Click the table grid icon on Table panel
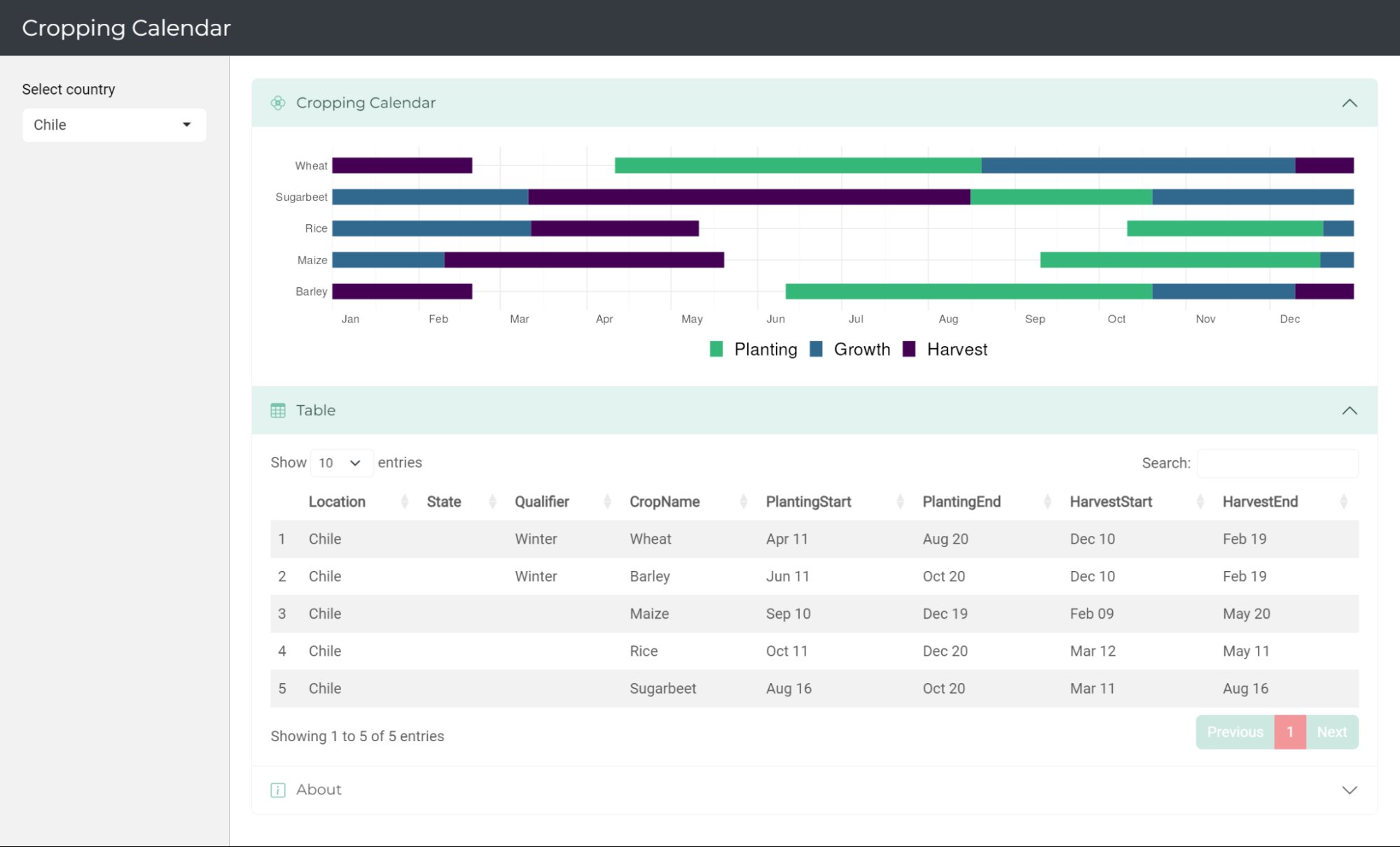Screen dimensions: 1400x847 [x=279, y=410]
